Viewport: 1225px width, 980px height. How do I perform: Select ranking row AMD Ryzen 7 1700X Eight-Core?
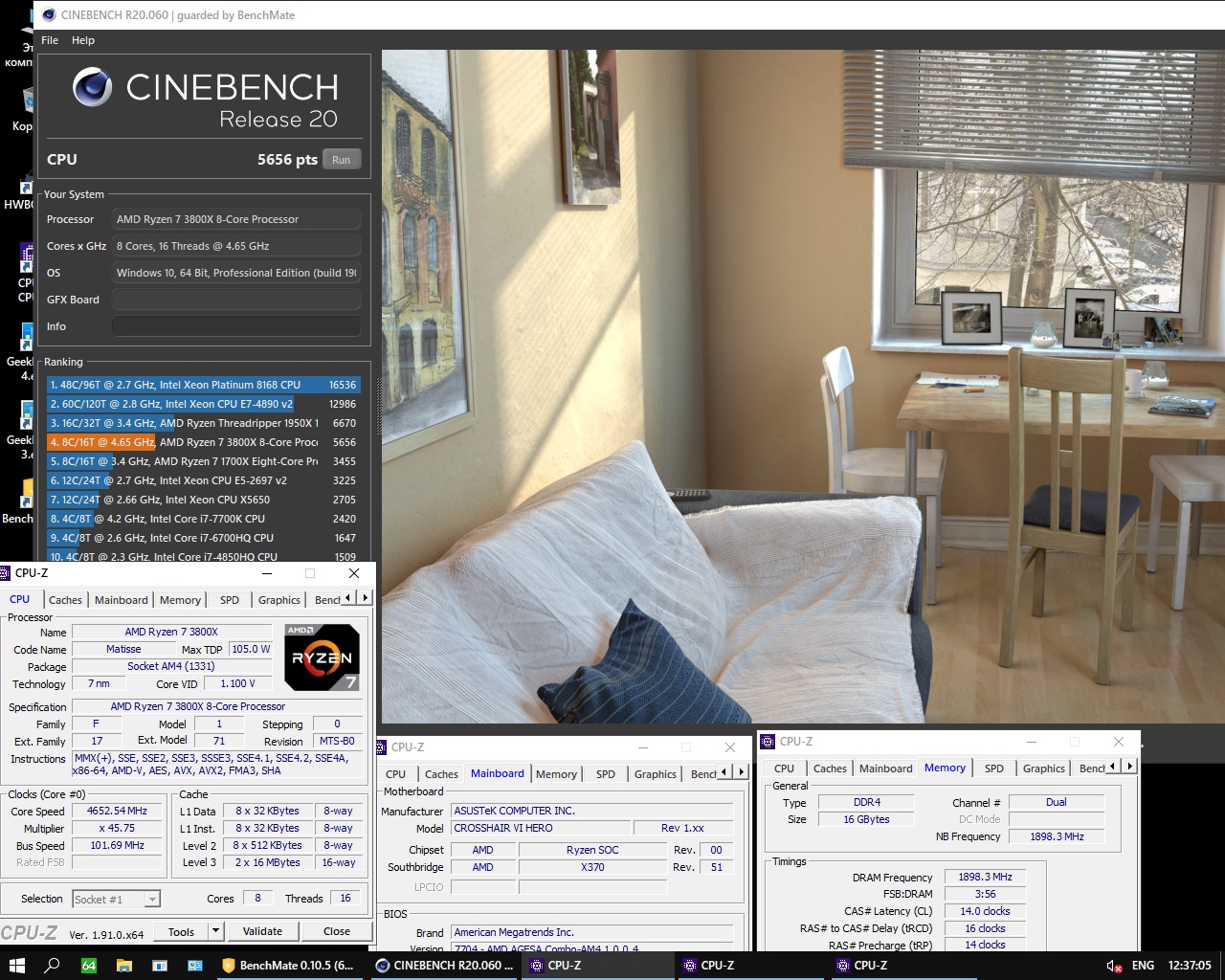pos(204,461)
